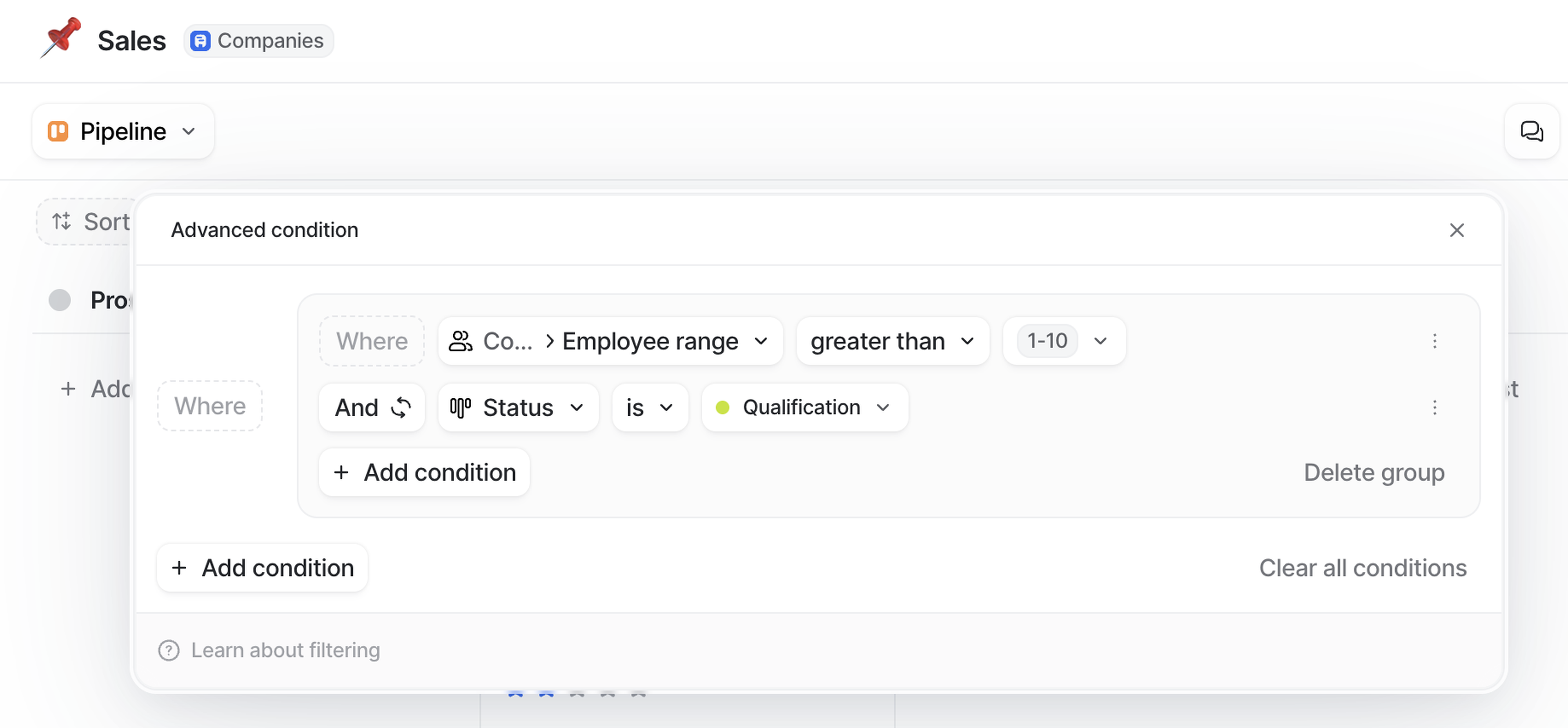Viewport: 1568px width, 728px height.
Task: Click the help question mark icon
Action: pyautogui.click(x=169, y=650)
